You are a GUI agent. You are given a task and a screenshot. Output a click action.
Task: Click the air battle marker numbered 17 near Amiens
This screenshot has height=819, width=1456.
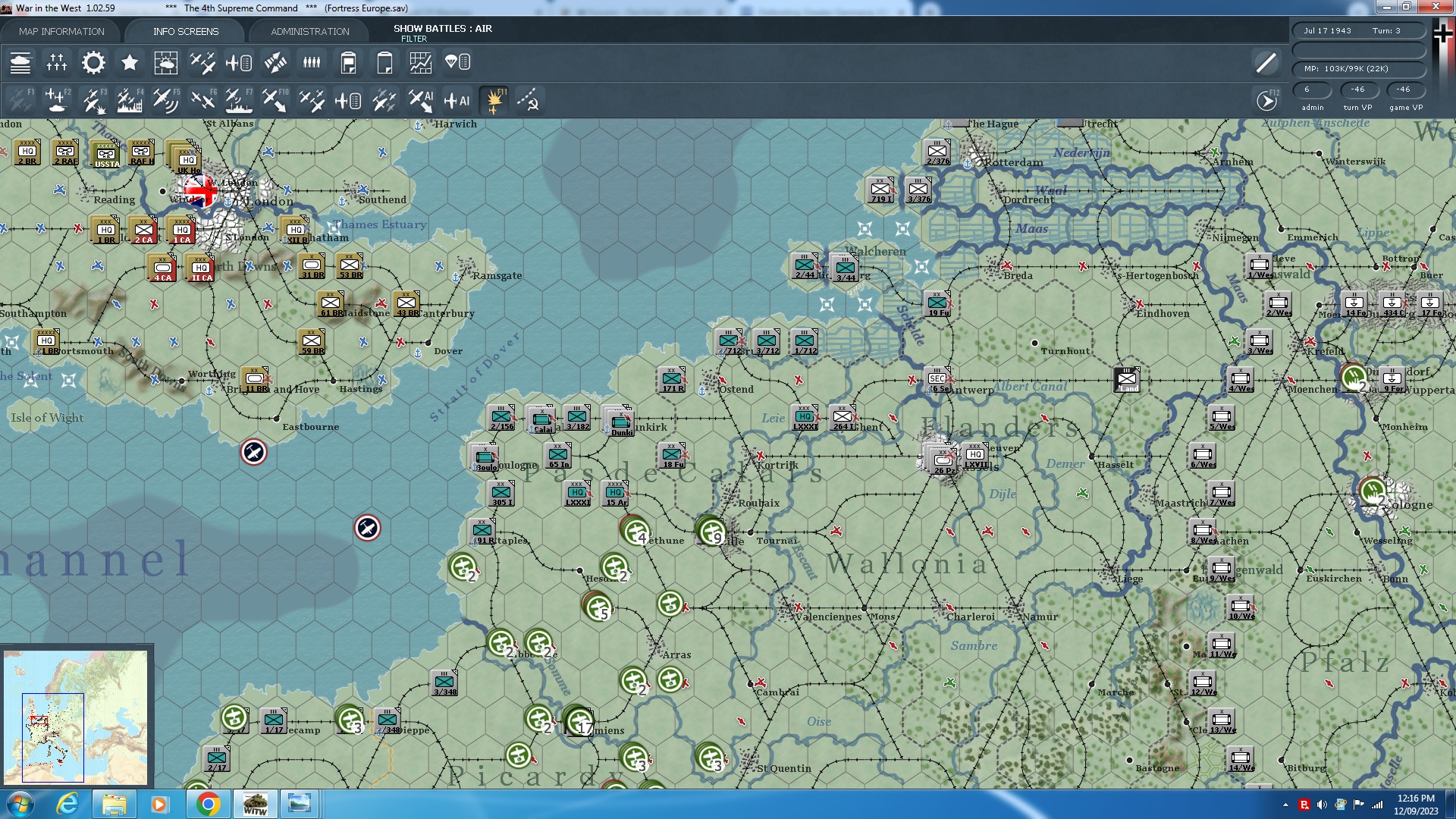[580, 721]
